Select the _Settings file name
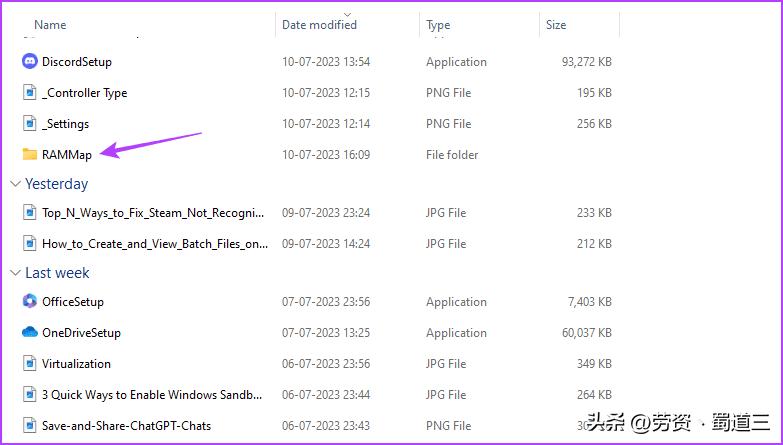 pos(65,124)
